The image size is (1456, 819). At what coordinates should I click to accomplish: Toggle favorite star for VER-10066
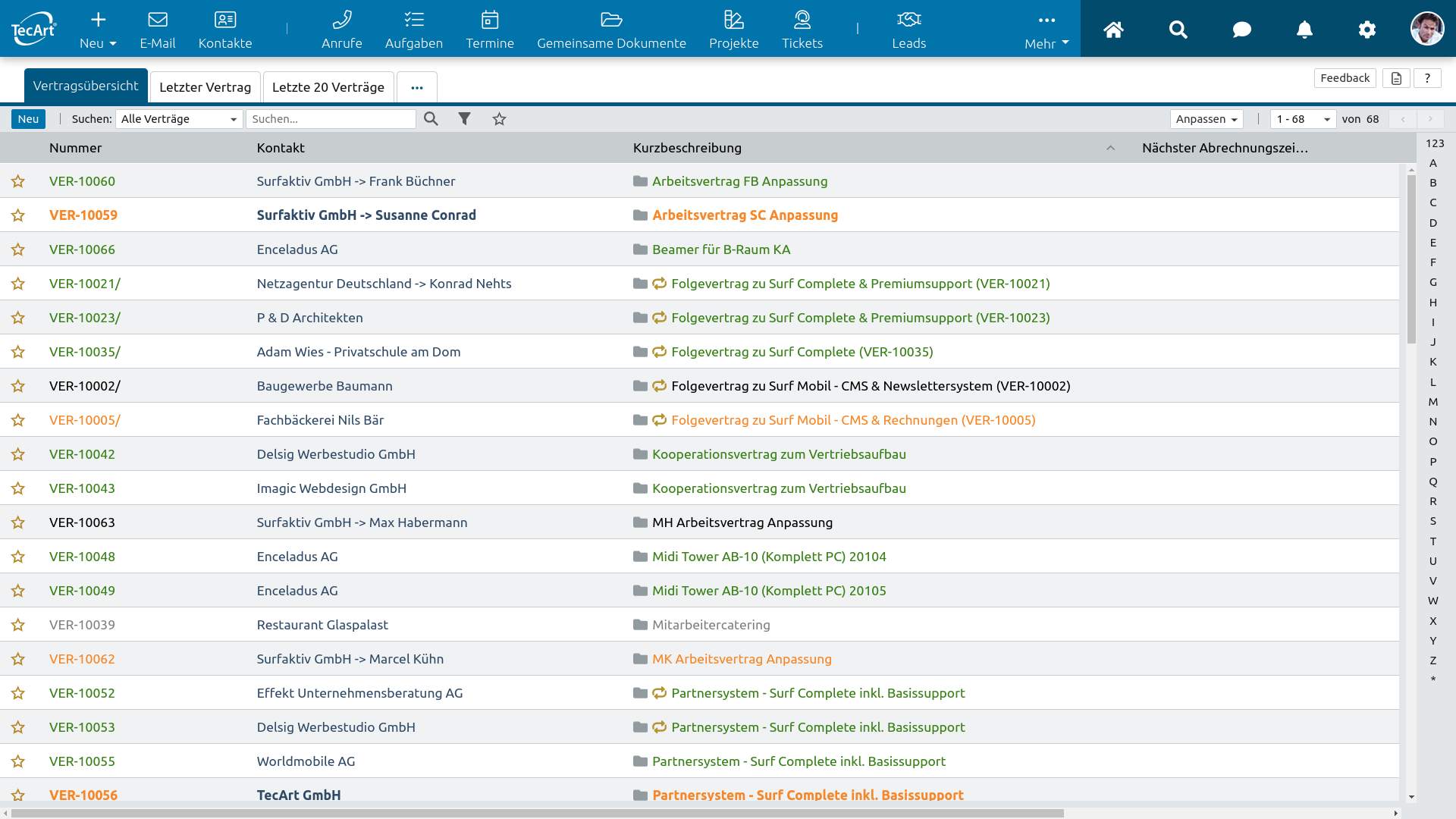[18, 249]
